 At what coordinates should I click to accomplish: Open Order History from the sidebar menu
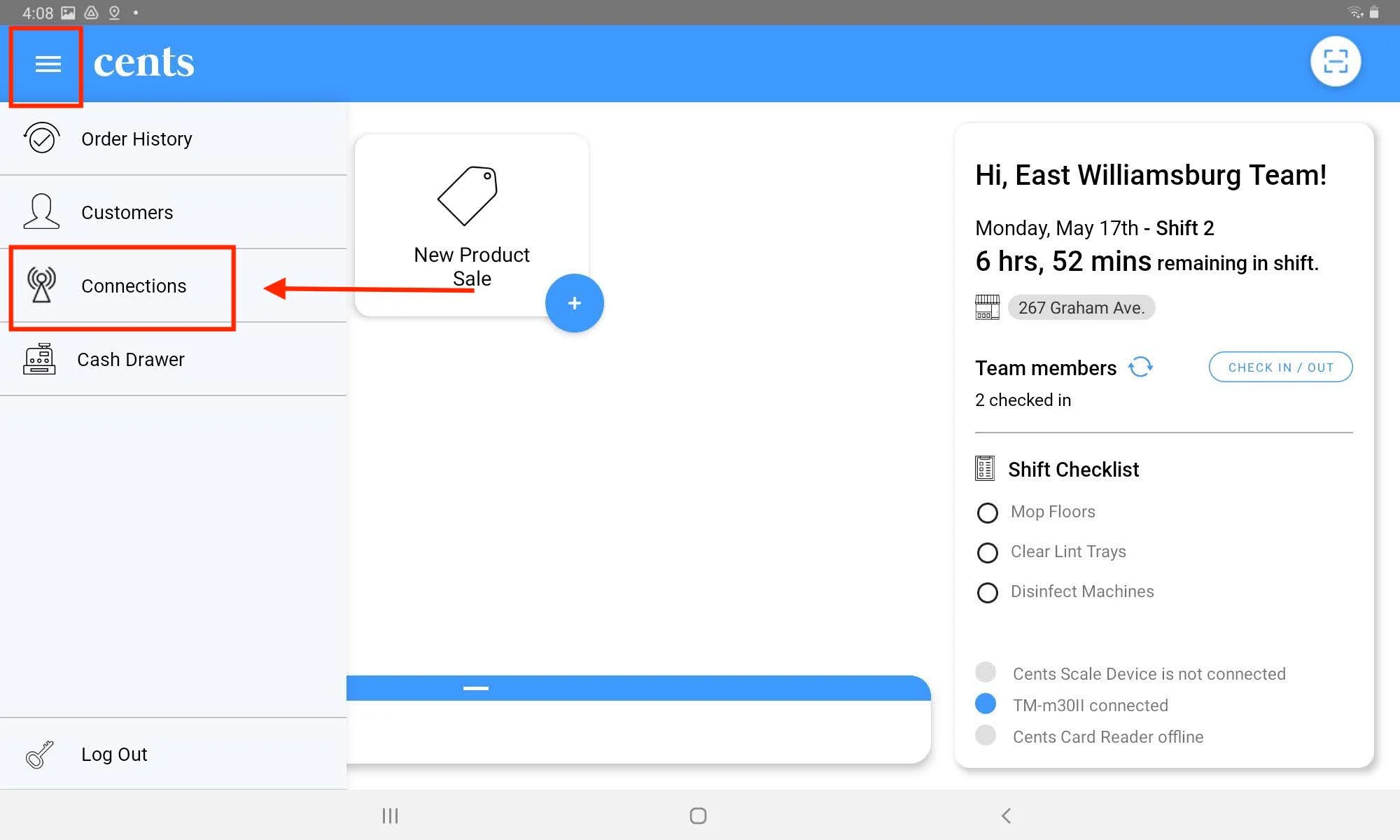(x=137, y=138)
